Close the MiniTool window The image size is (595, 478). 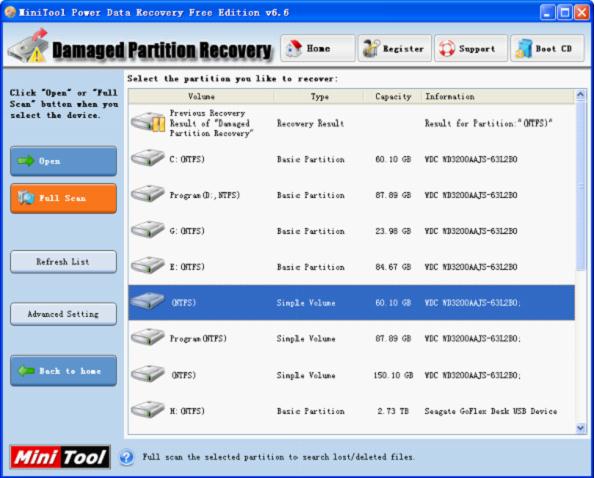[582, 13]
